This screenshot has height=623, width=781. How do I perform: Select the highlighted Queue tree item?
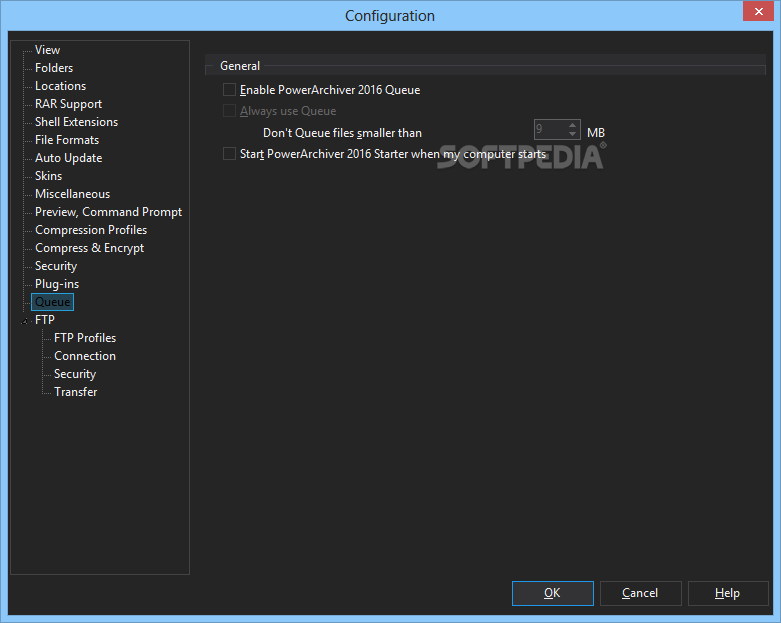coord(52,302)
